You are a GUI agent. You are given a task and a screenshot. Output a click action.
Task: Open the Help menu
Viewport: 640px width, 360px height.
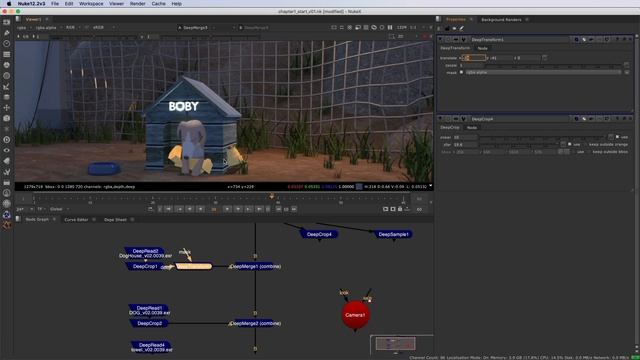[x=176, y=4]
